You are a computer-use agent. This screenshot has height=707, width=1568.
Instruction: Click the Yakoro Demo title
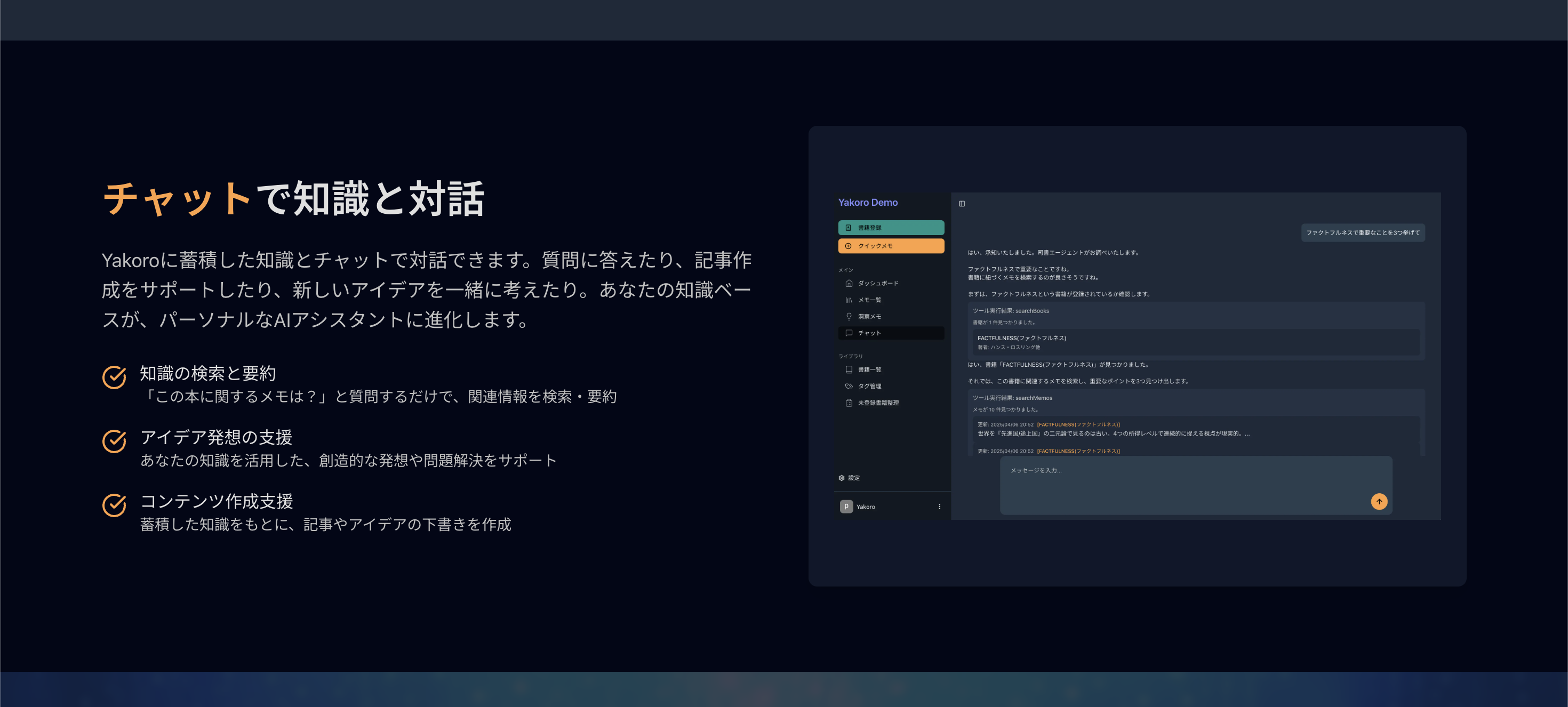[x=867, y=203]
